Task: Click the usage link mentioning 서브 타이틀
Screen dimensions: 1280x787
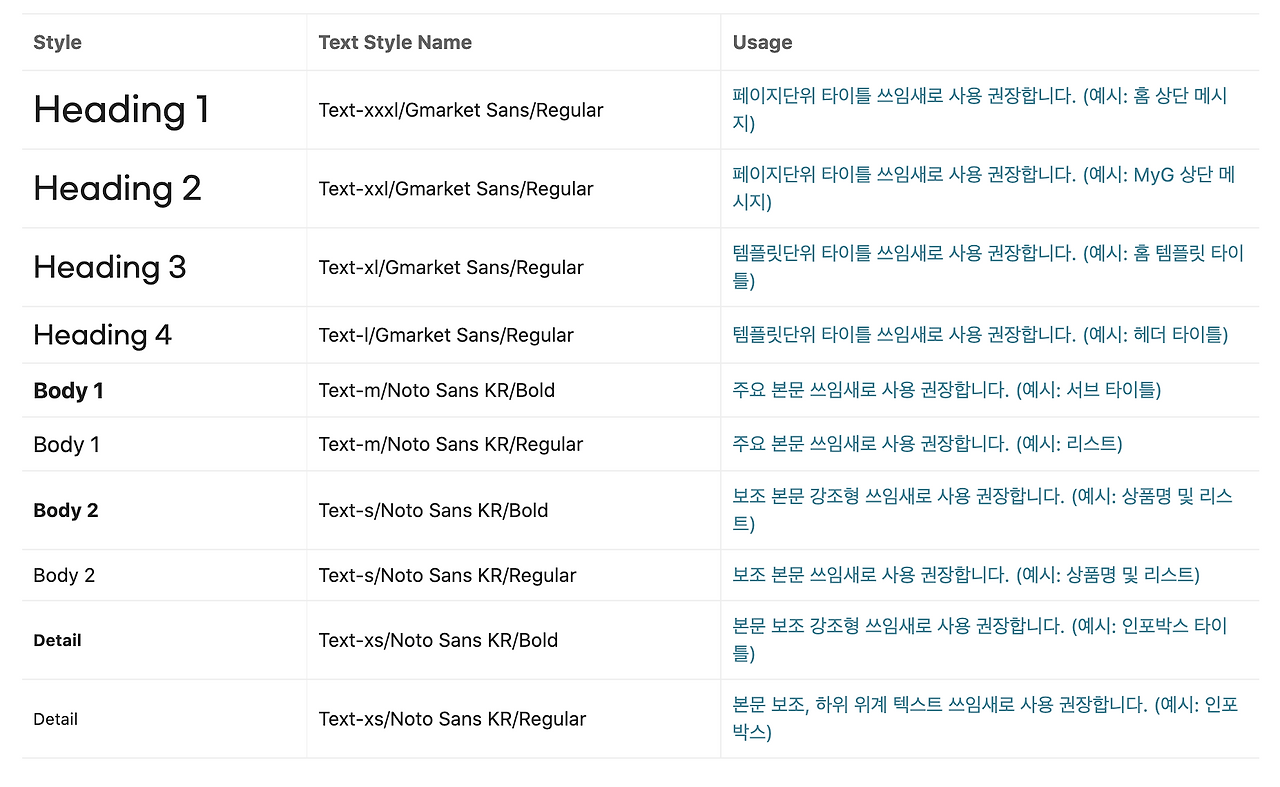Action: pyautogui.click(x=945, y=390)
